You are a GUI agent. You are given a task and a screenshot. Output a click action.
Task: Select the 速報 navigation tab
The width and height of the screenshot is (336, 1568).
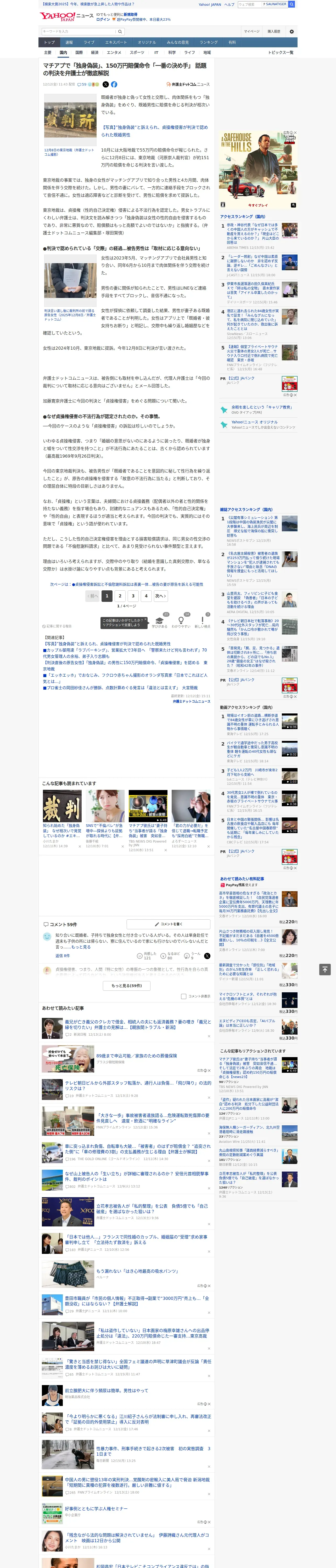point(69,43)
